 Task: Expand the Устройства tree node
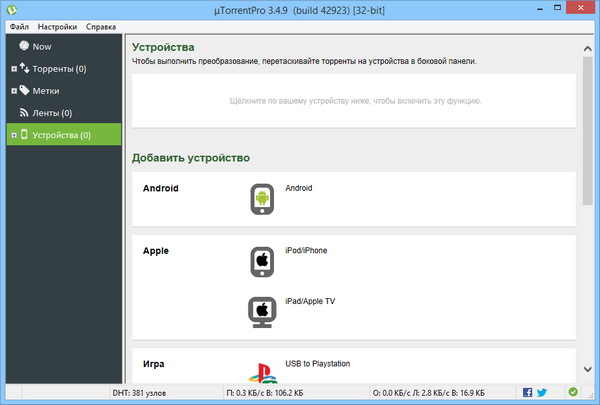pos(14,135)
